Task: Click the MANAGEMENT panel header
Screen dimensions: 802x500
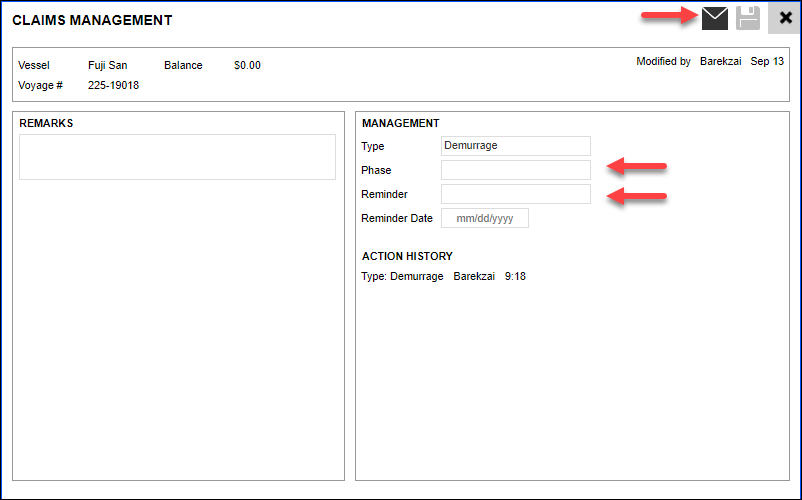Action: (400, 124)
